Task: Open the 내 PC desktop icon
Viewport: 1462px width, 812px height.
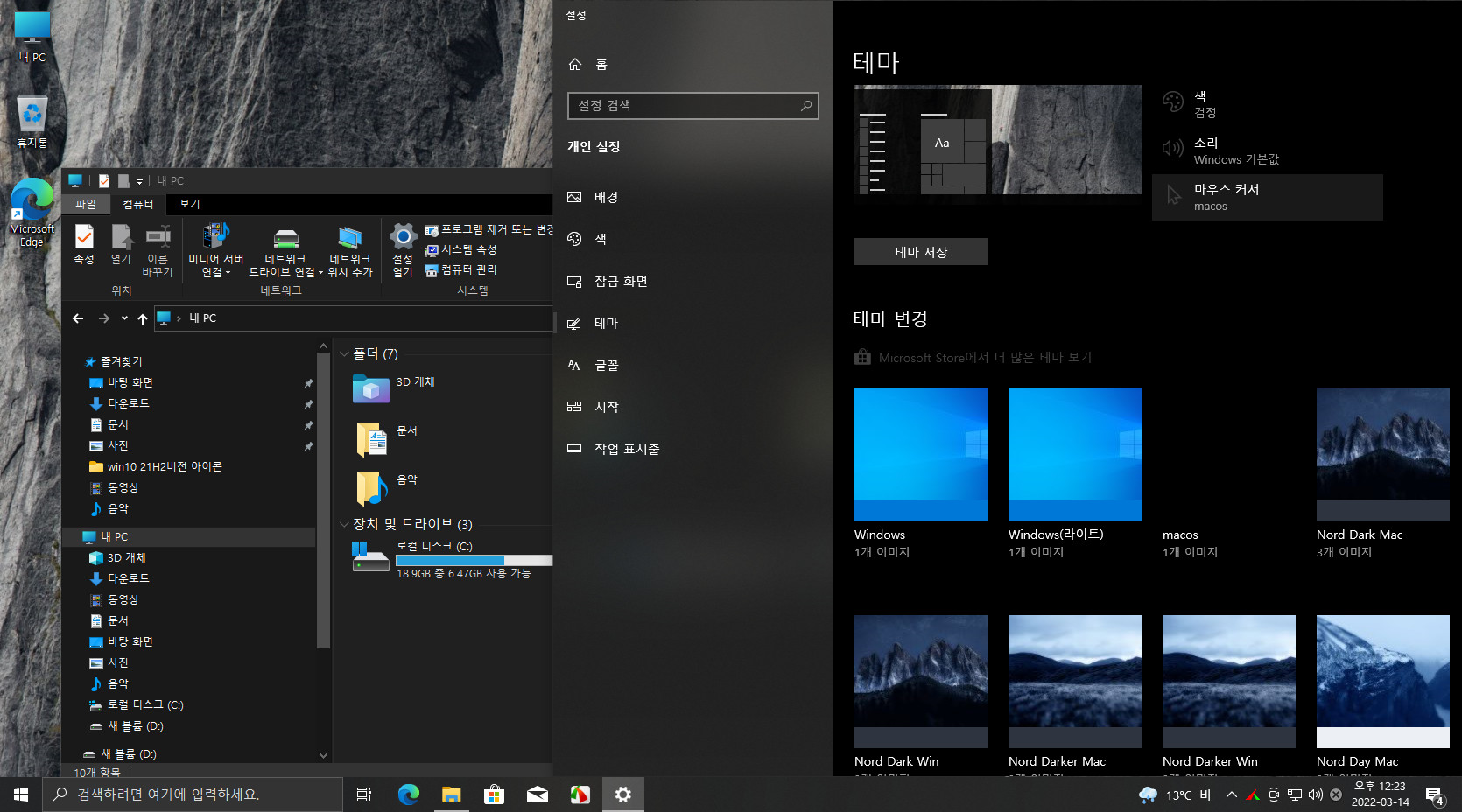Action: tap(32, 37)
